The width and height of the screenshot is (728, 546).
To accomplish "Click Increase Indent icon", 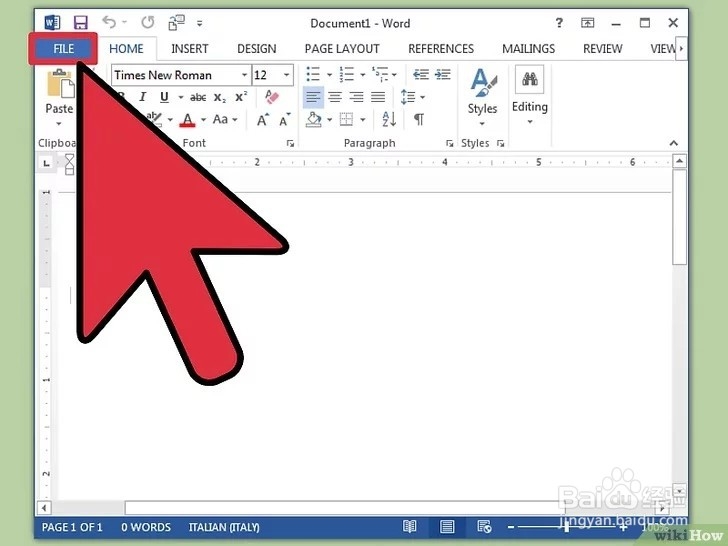I will pyautogui.click(x=442, y=74).
